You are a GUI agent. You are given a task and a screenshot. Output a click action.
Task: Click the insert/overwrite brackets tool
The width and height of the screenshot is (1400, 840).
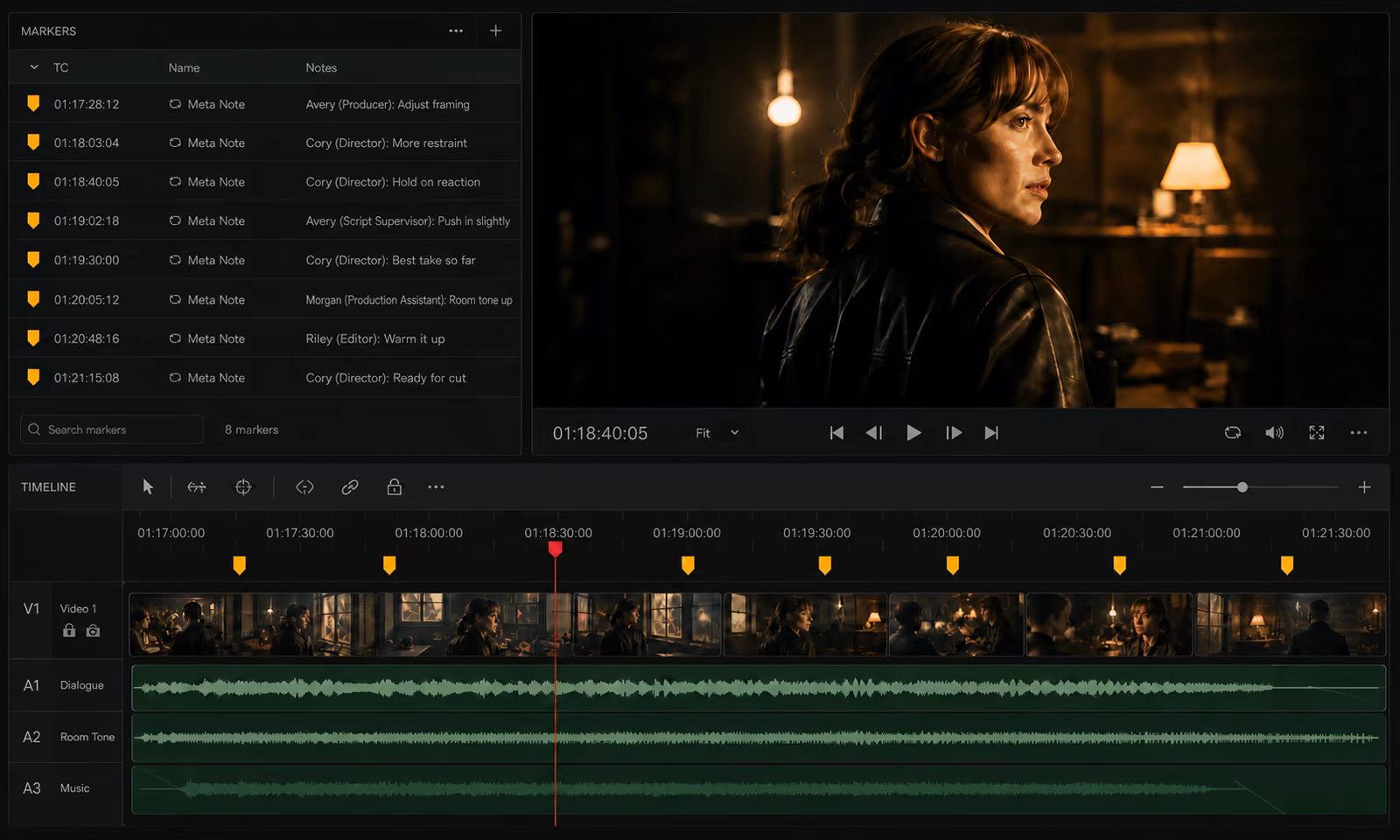304,486
